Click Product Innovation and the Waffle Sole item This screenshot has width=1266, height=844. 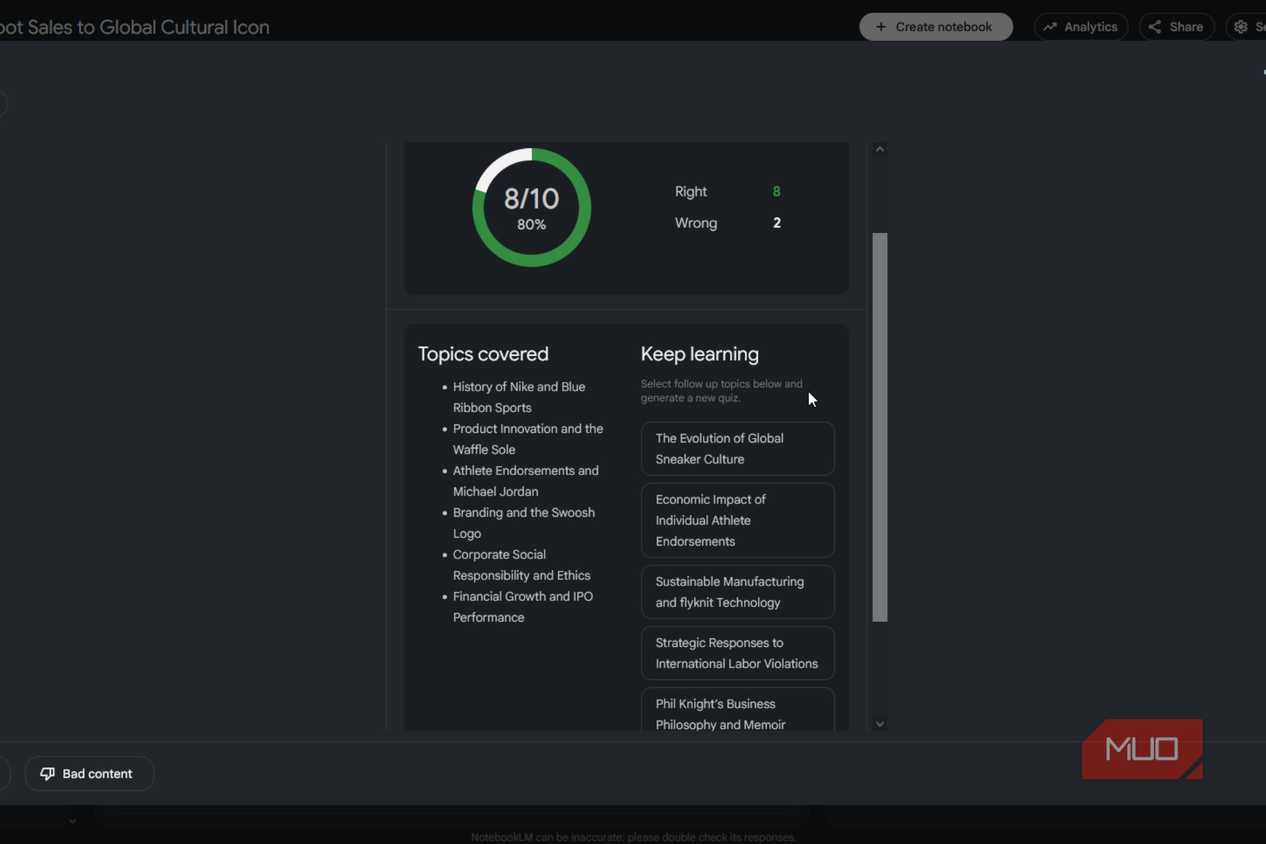[528, 439]
